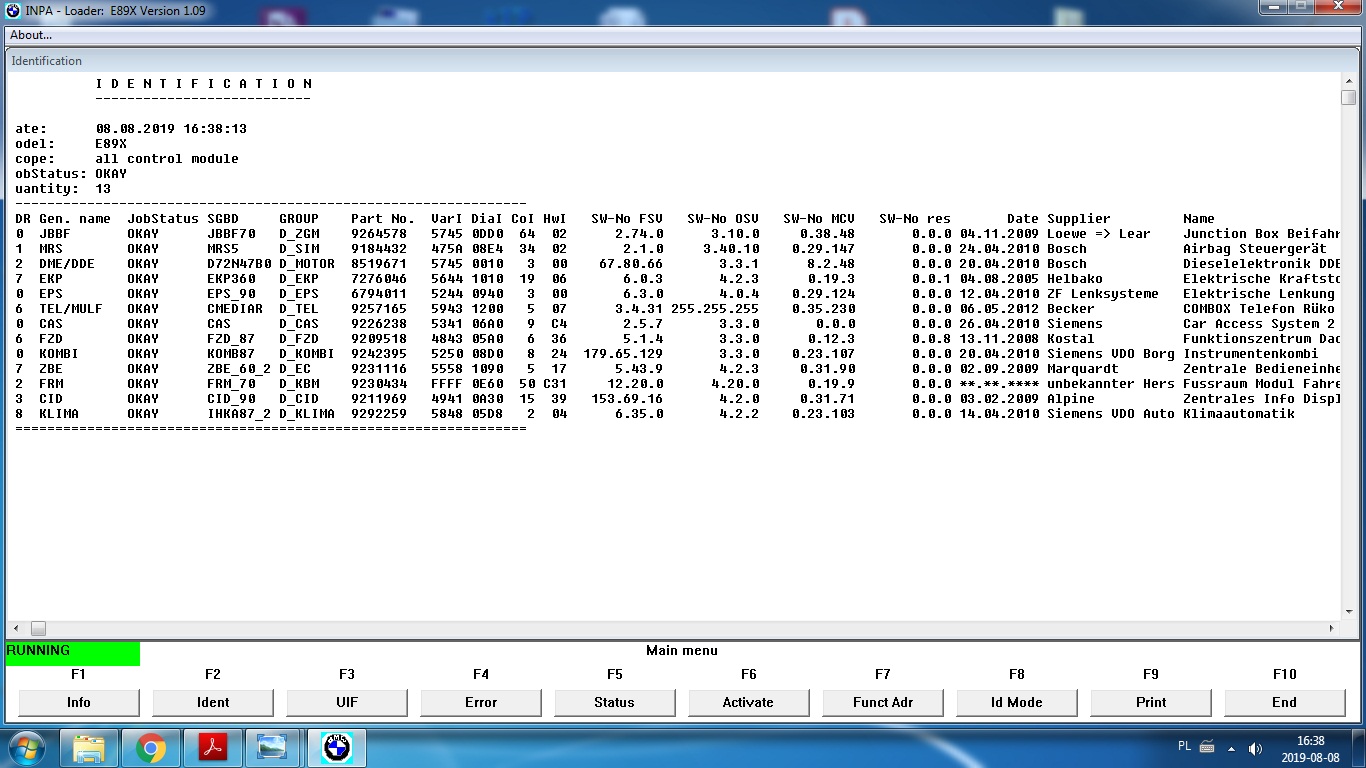Launch Google Chrome from the taskbar
1366x768 pixels.
(151, 748)
